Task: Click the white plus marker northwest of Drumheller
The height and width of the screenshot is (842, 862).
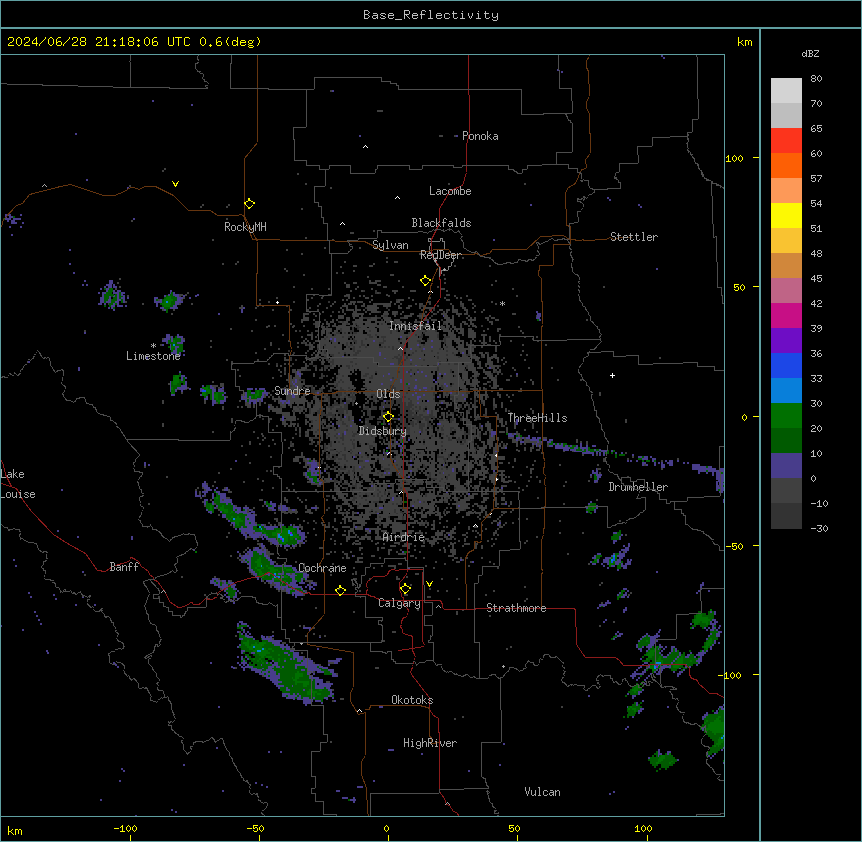Action: pos(612,375)
